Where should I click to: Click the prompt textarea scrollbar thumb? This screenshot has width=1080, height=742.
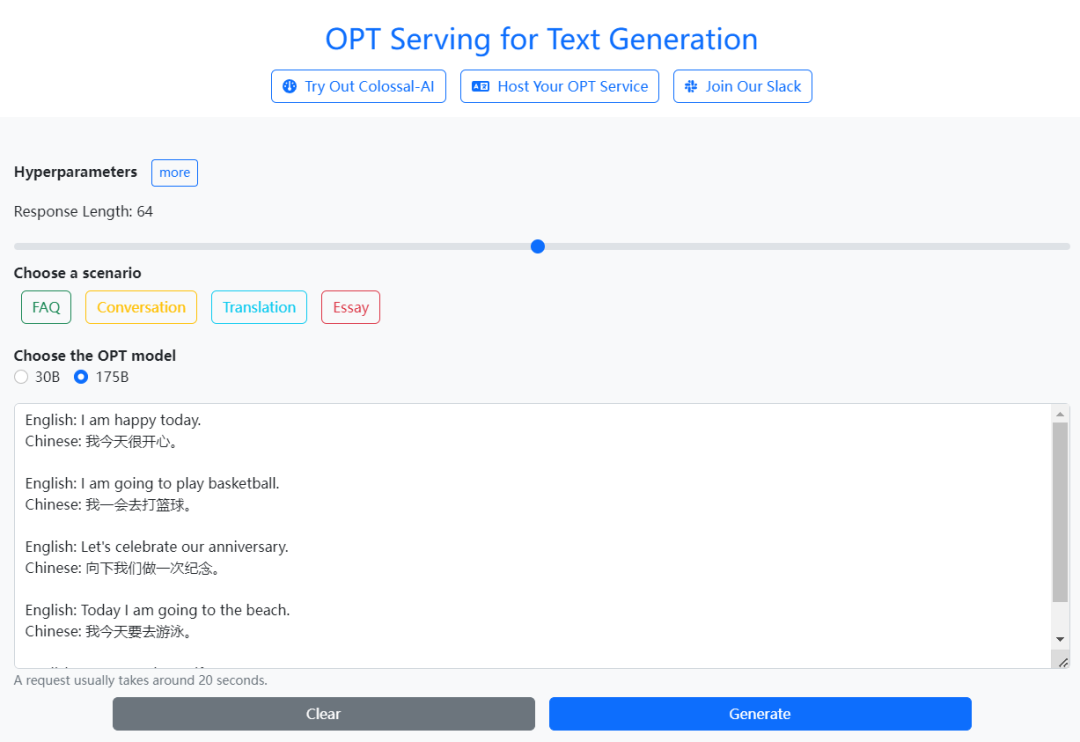(1060, 510)
